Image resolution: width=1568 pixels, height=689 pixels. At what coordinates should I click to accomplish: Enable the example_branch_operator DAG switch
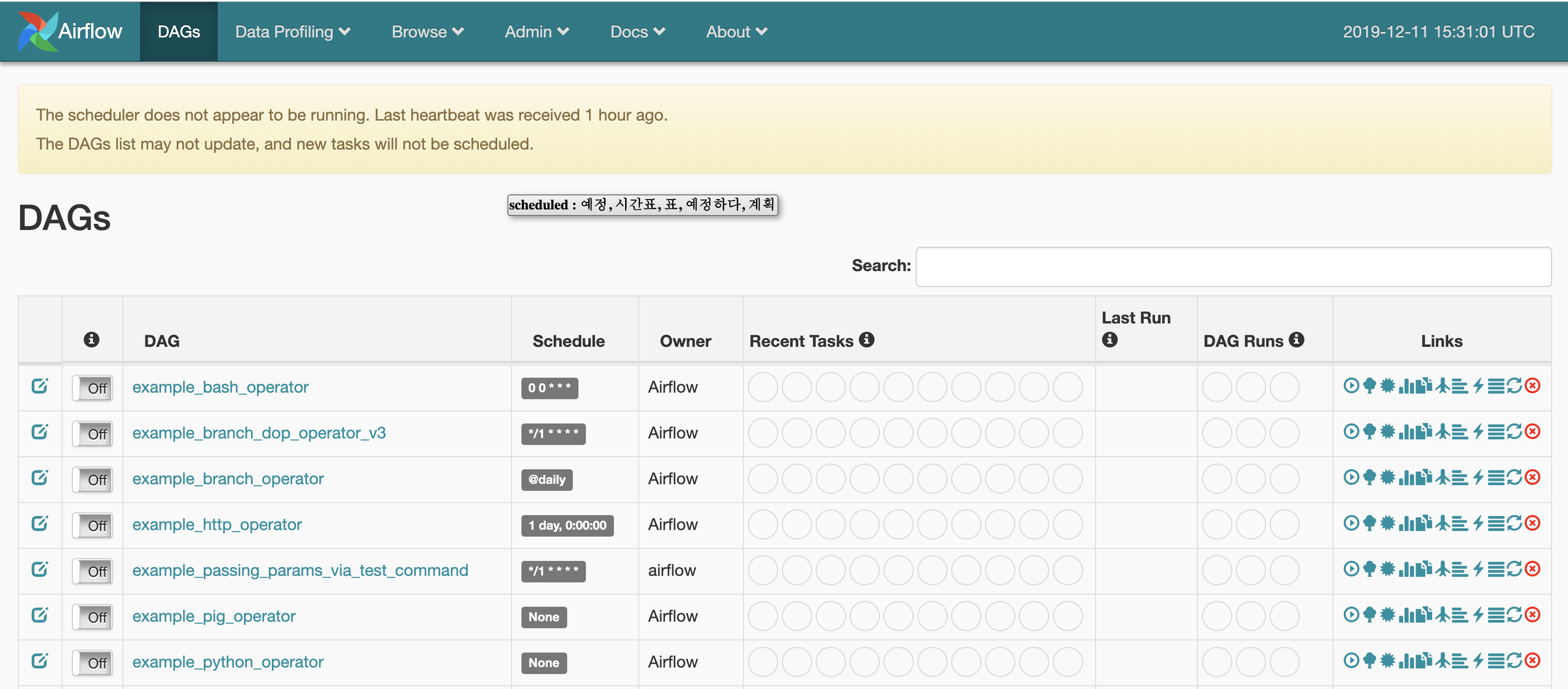click(x=92, y=480)
